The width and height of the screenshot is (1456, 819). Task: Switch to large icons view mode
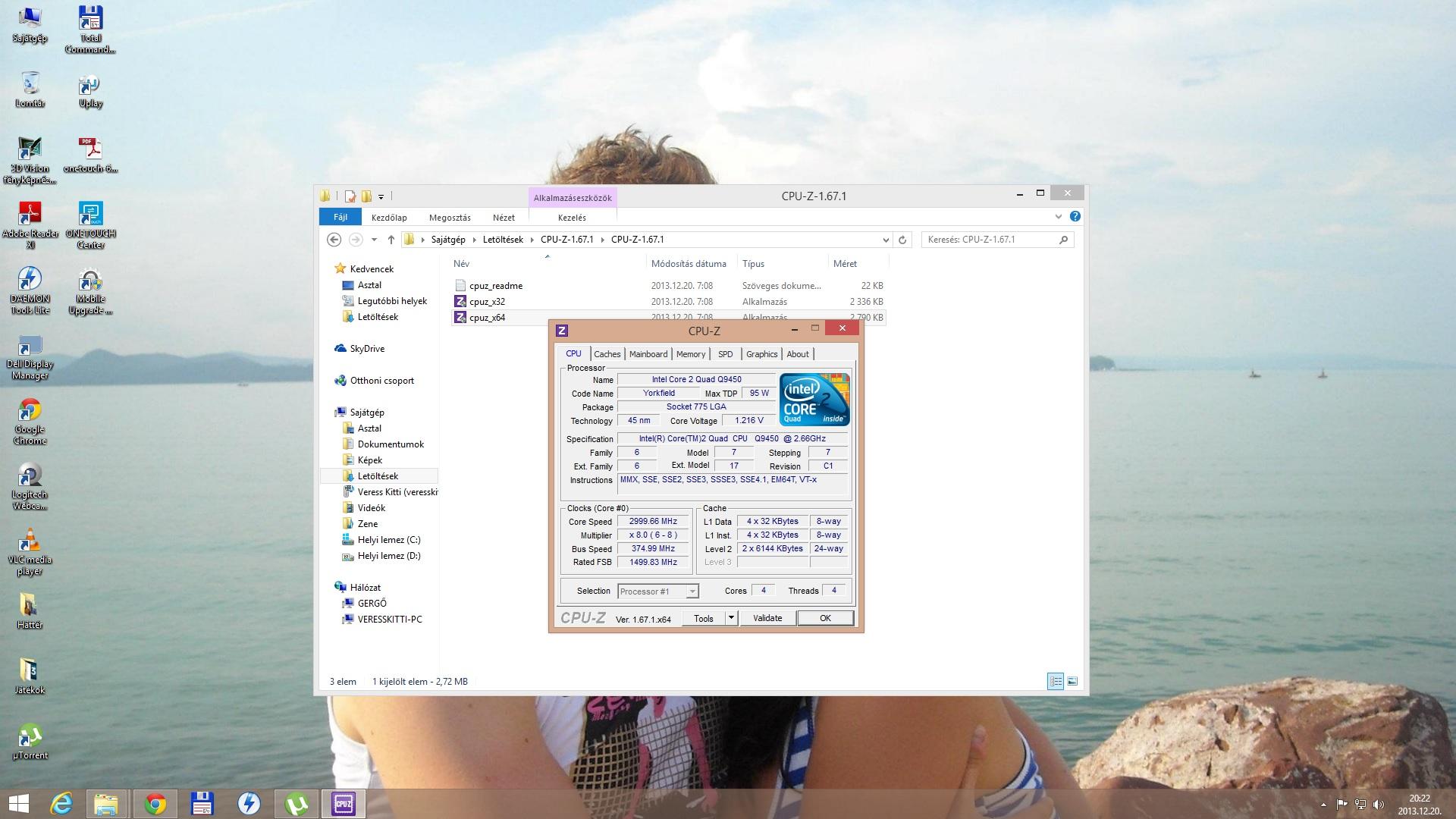[x=1072, y=681]
